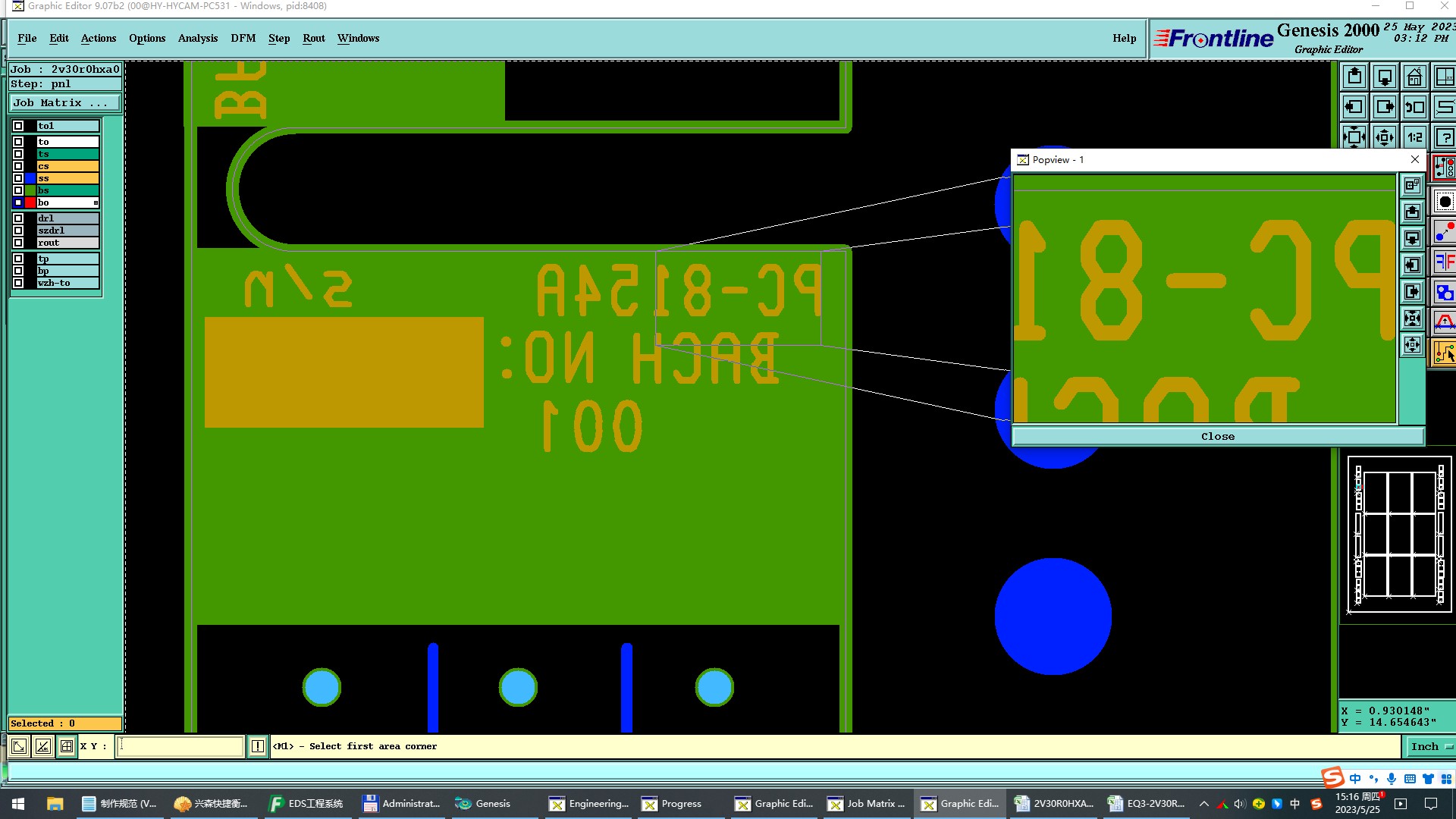1456x819 pixels.
Task: Expand the bo layer options marker
Action: pyautogui.click(x=96, y=202)
